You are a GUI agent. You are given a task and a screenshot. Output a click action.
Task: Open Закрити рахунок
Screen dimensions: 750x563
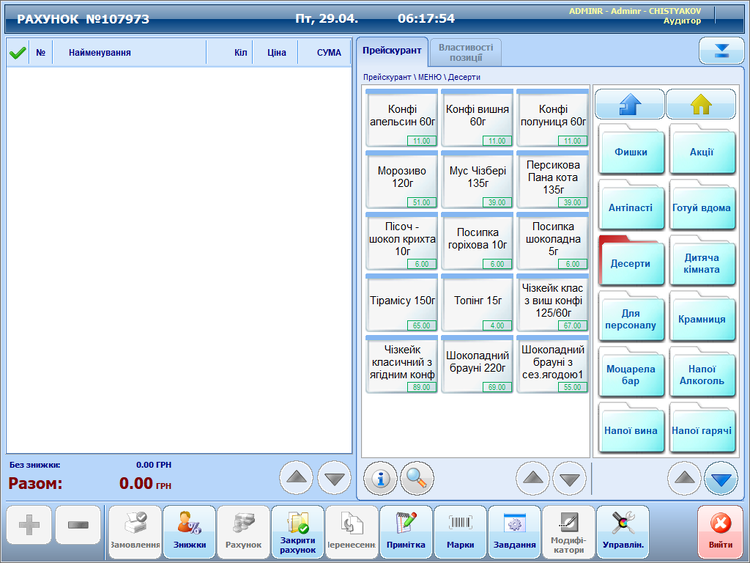pyautogui.click(x=297, y=531)
